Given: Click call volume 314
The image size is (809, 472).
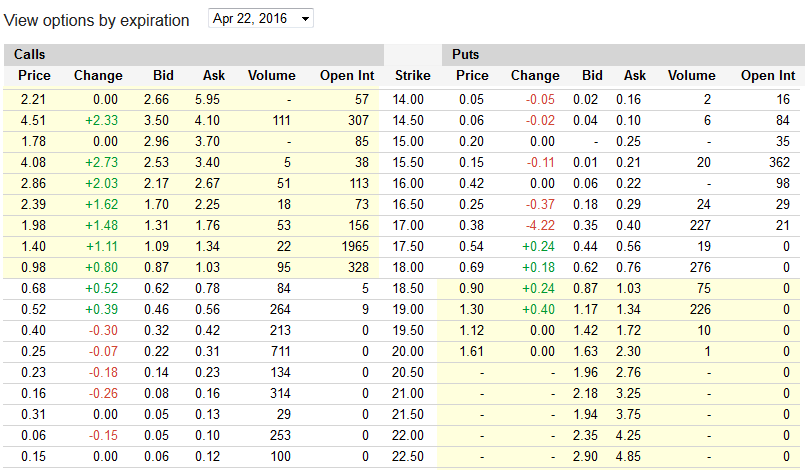Looking at the screenshot, I should [x=280, y=394].
